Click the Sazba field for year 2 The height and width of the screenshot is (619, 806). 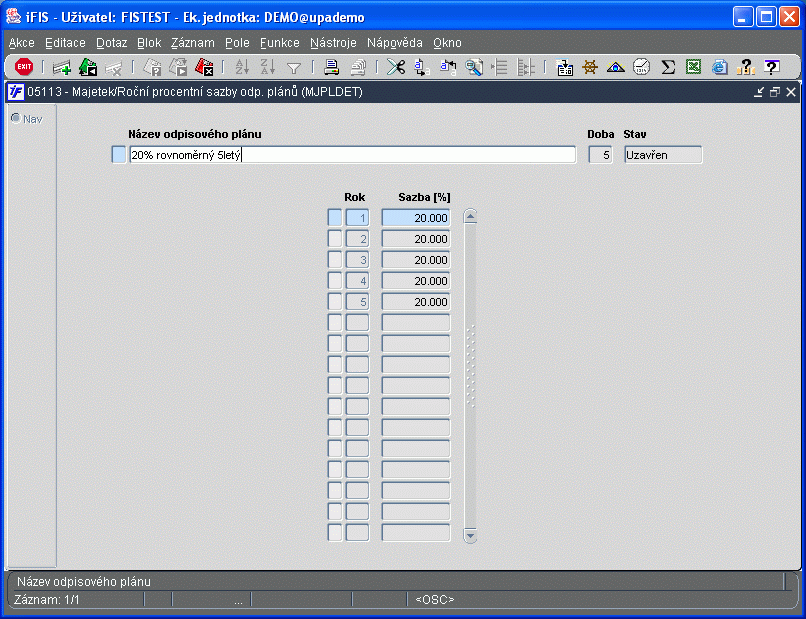416,239
